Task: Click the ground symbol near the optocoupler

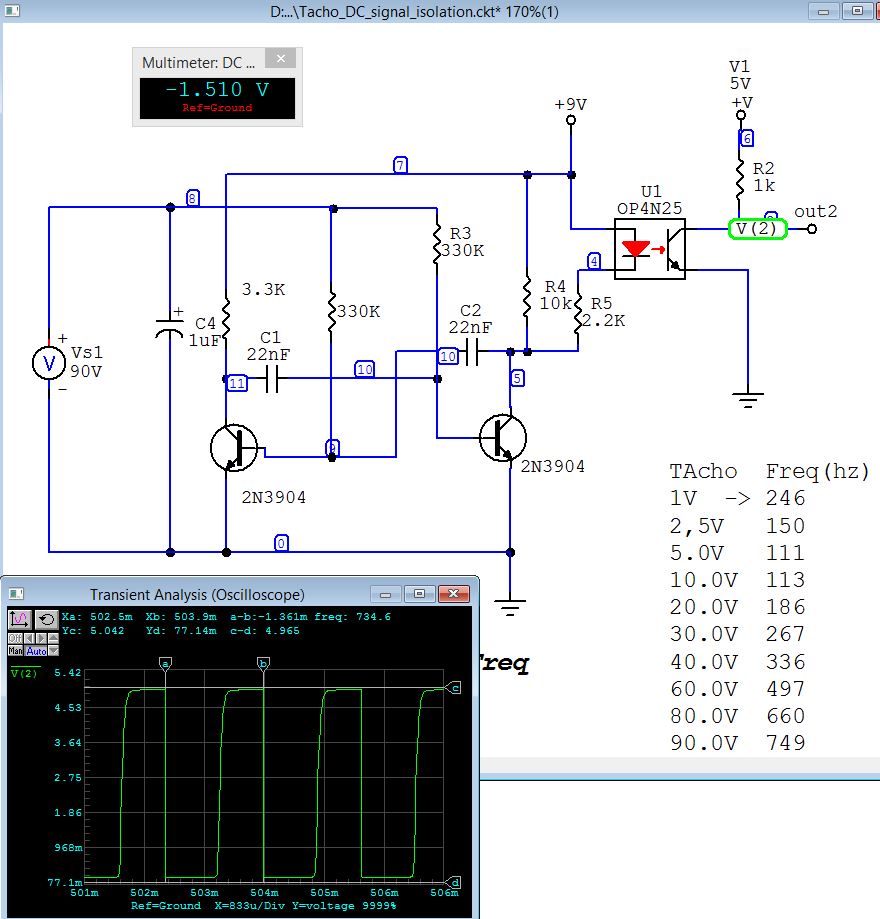Action: (x=748, y=399)
